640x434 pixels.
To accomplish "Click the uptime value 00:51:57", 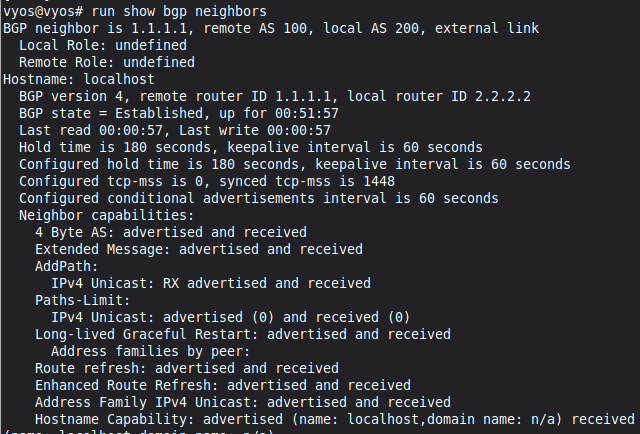I will [x=307, y=114].
